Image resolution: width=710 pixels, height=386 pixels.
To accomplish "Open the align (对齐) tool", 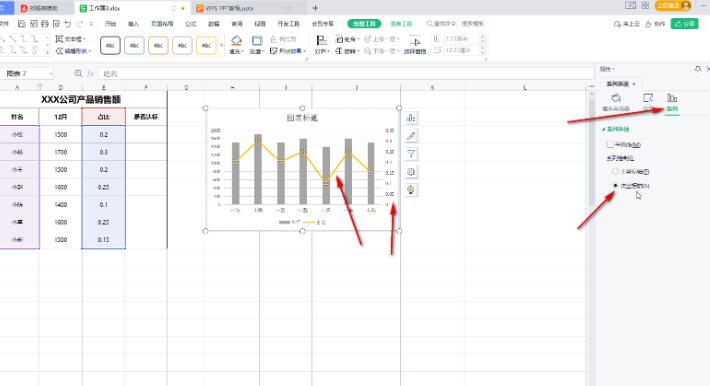I will coord(321,45).
